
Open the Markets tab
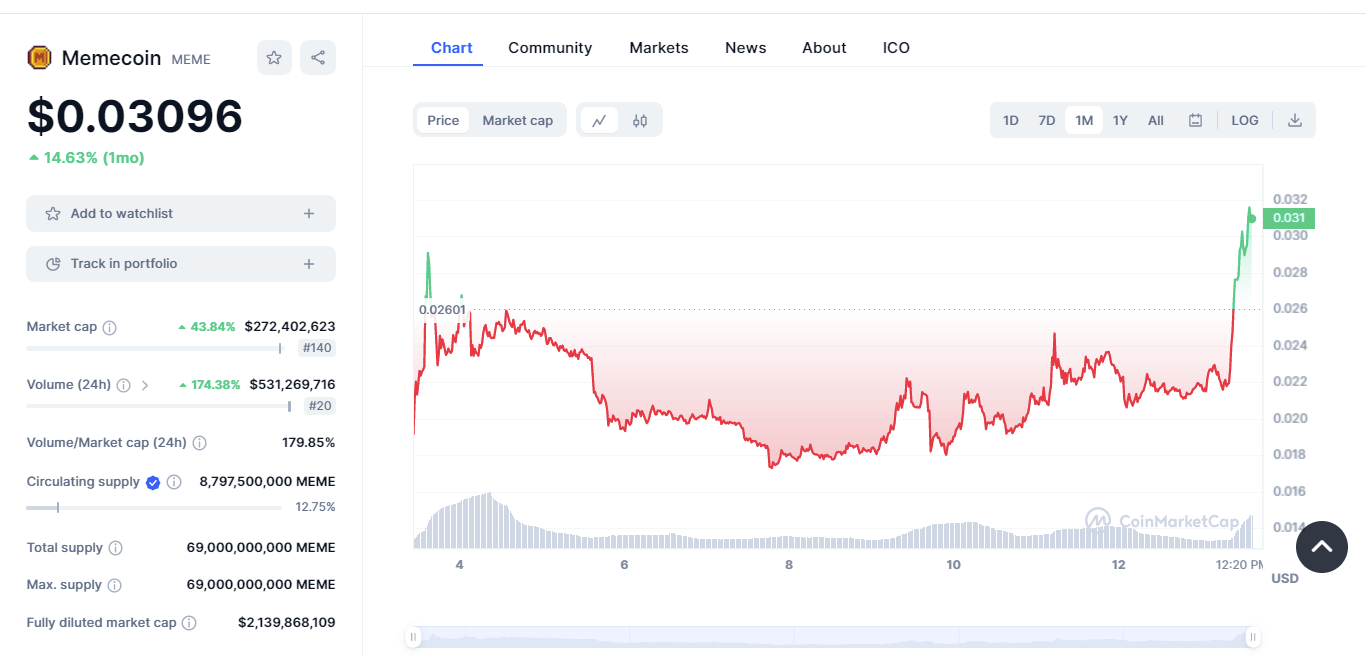click(659, 47)
